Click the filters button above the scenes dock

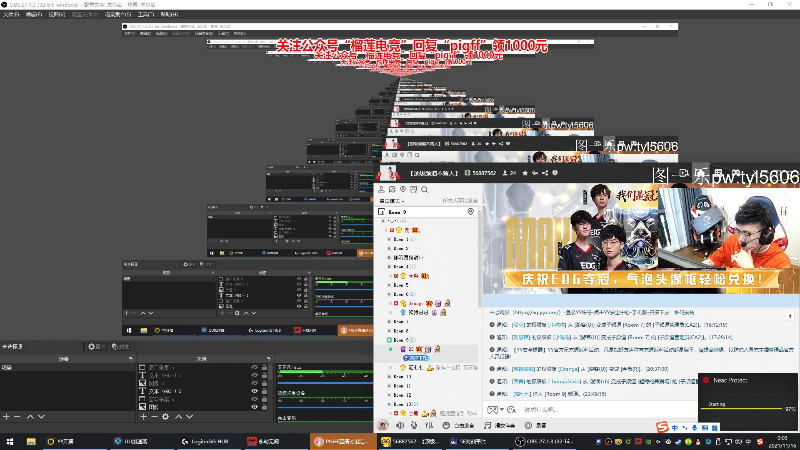click(120, 346)
